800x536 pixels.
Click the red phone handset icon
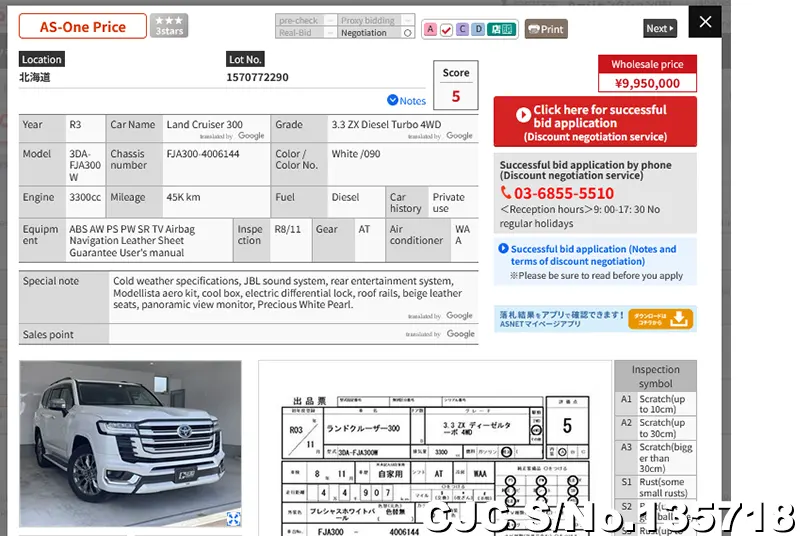pos(506,192)
